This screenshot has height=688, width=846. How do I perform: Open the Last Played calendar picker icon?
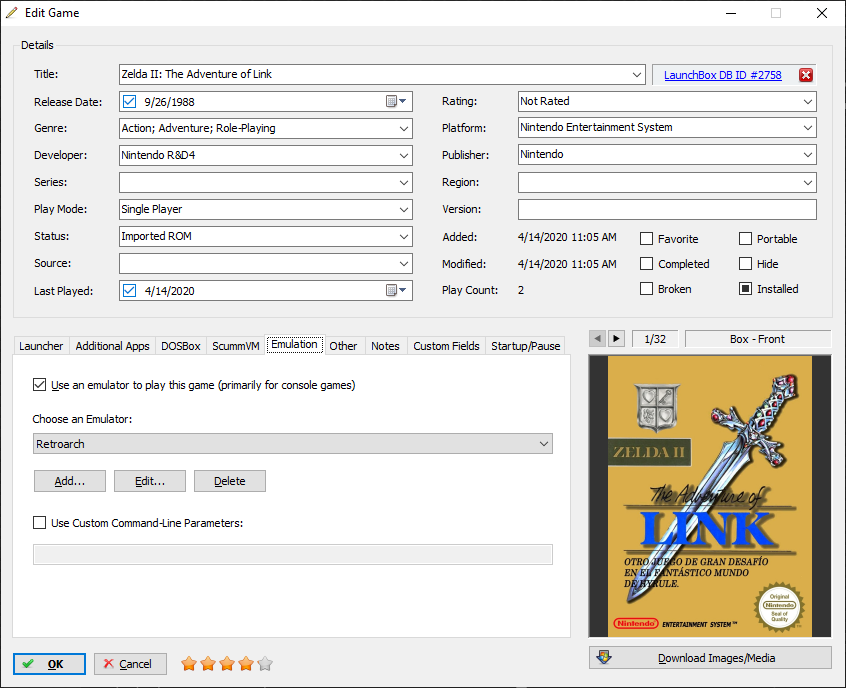tap(396, 290)
